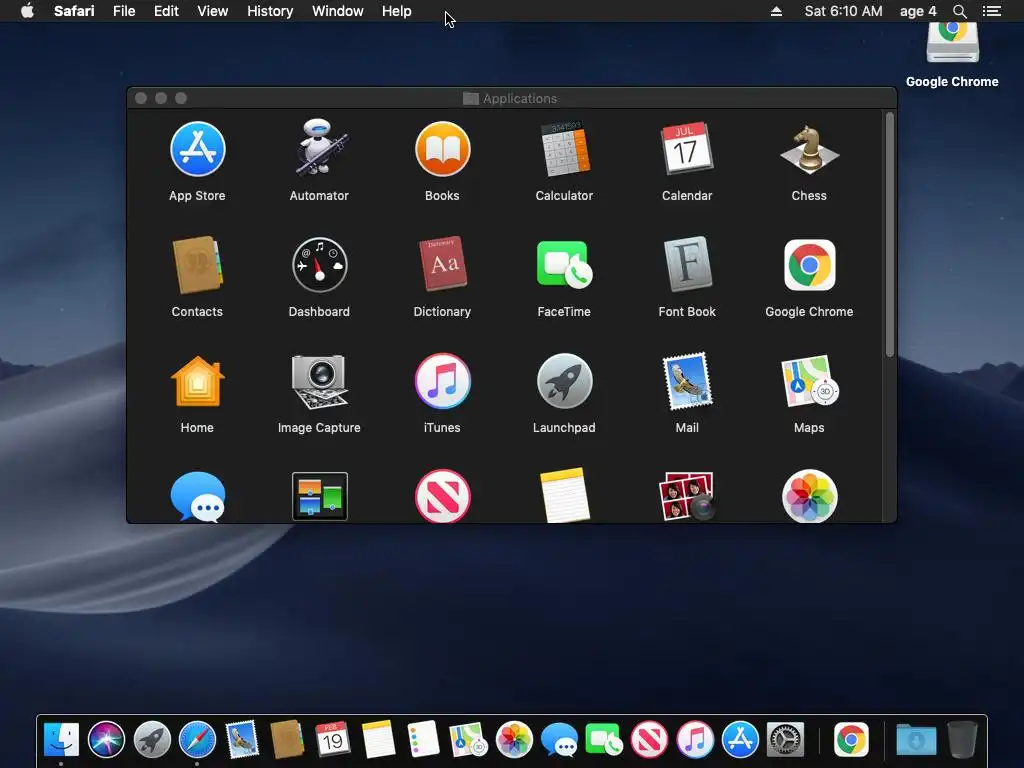Open the Safari menu in menu bar
1024x768 pixels.
(74, 11)
